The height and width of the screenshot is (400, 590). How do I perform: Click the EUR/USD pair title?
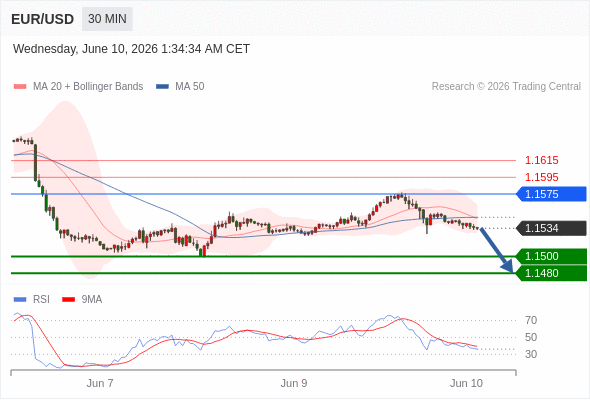coord(43,19)
